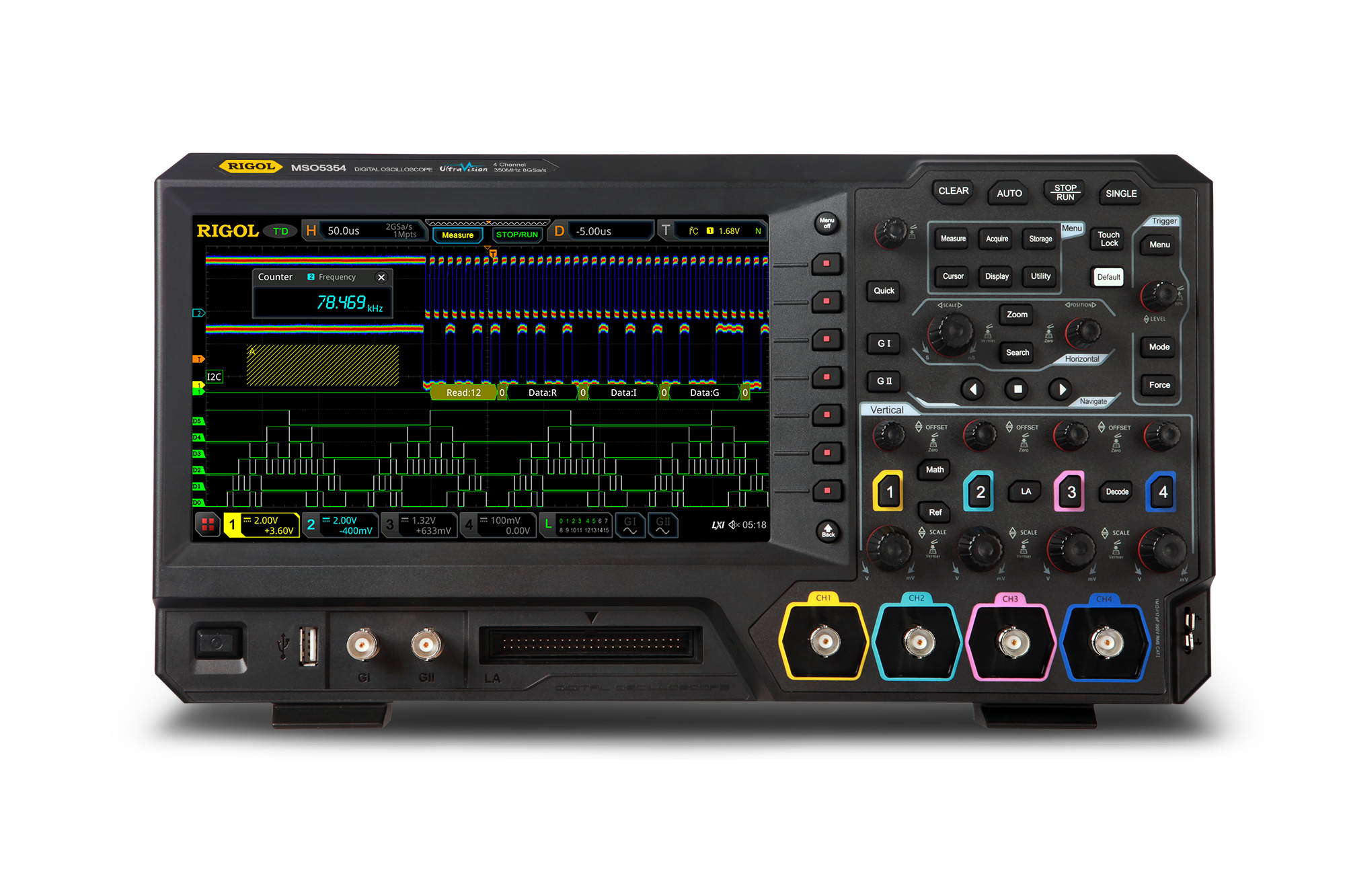This screenshot has width=1345, height=896.
Task: Push the trigger LEVEL knob
Action: pyautogui.click(x=1159, y=294)
